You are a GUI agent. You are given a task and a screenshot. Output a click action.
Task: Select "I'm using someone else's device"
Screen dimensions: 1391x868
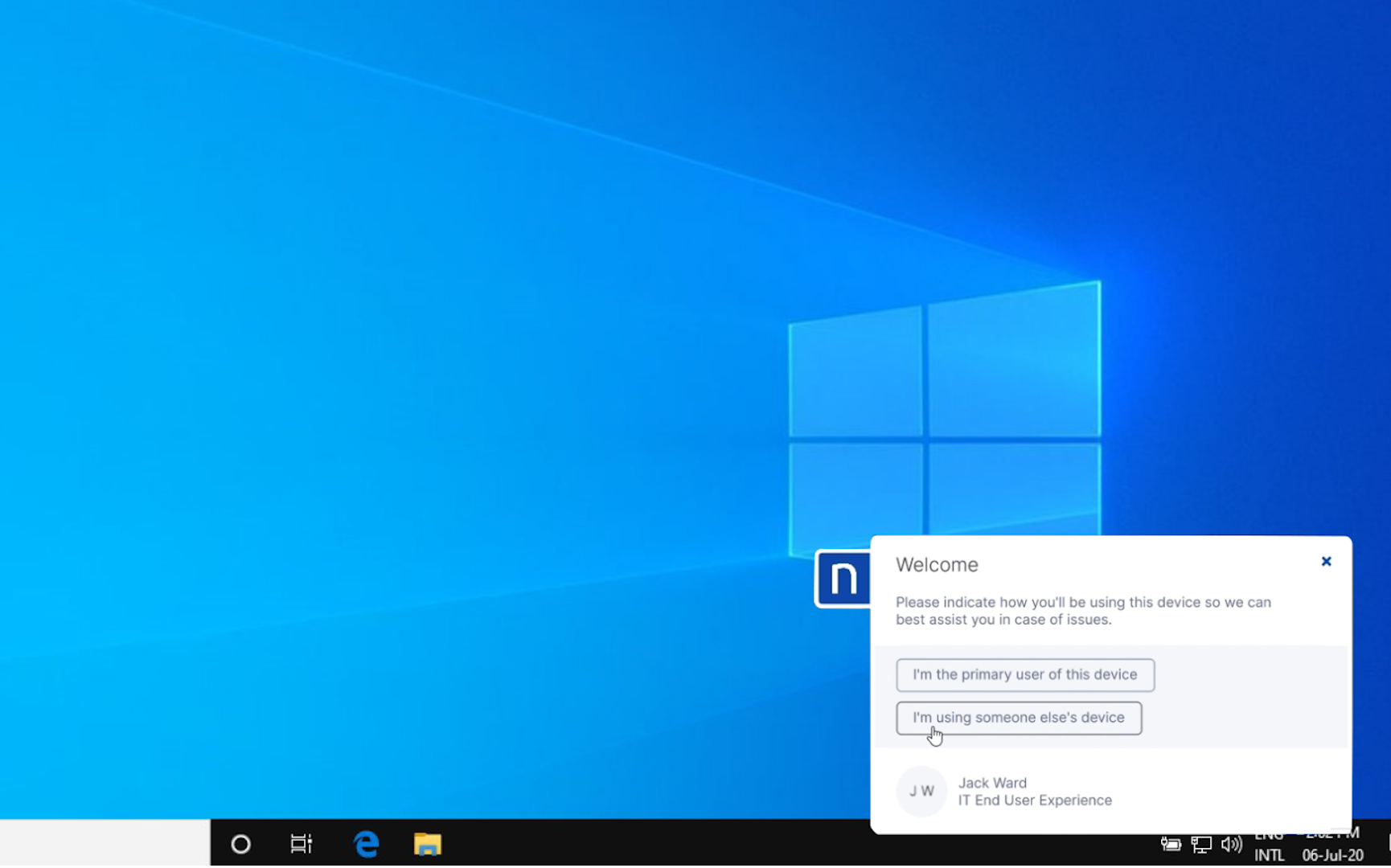pos(1019,718)
